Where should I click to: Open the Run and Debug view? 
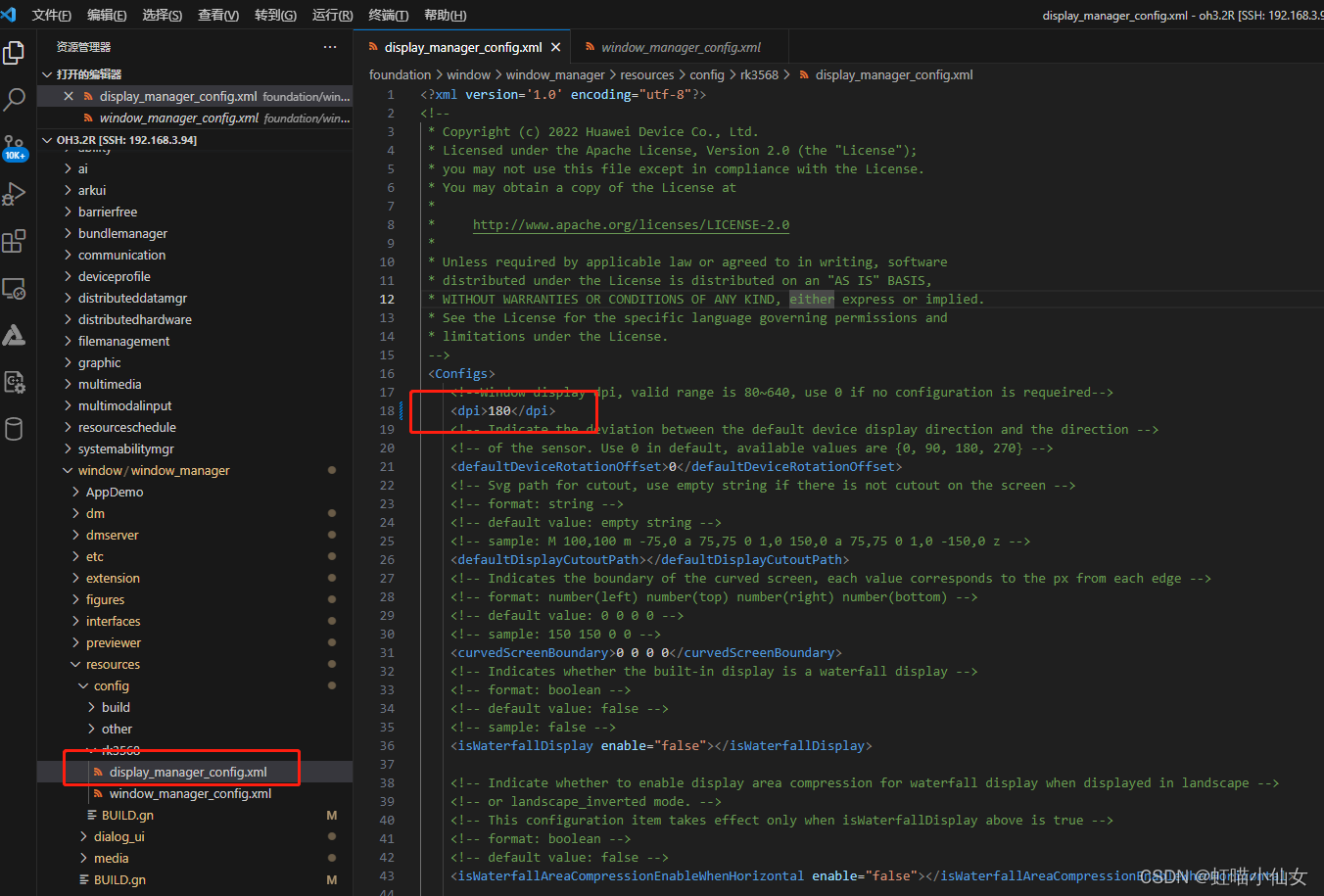[14, 194]
